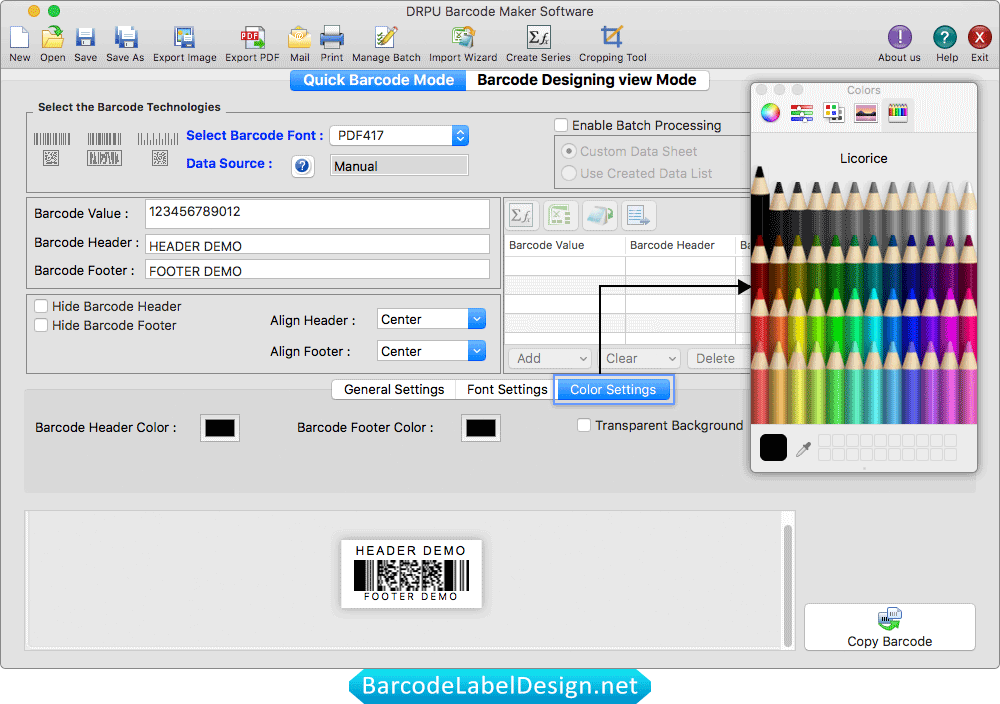Image resolution: width=1000 pixels, height=704 pixels.
Task: Open About us info
Action: tap(899, 38)
